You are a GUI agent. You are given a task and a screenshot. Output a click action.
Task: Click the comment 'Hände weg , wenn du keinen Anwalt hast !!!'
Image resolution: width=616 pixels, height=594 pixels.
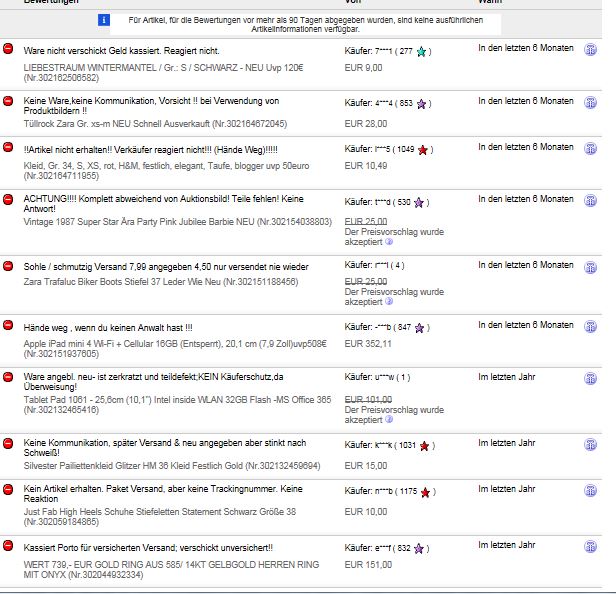(108, 328)
